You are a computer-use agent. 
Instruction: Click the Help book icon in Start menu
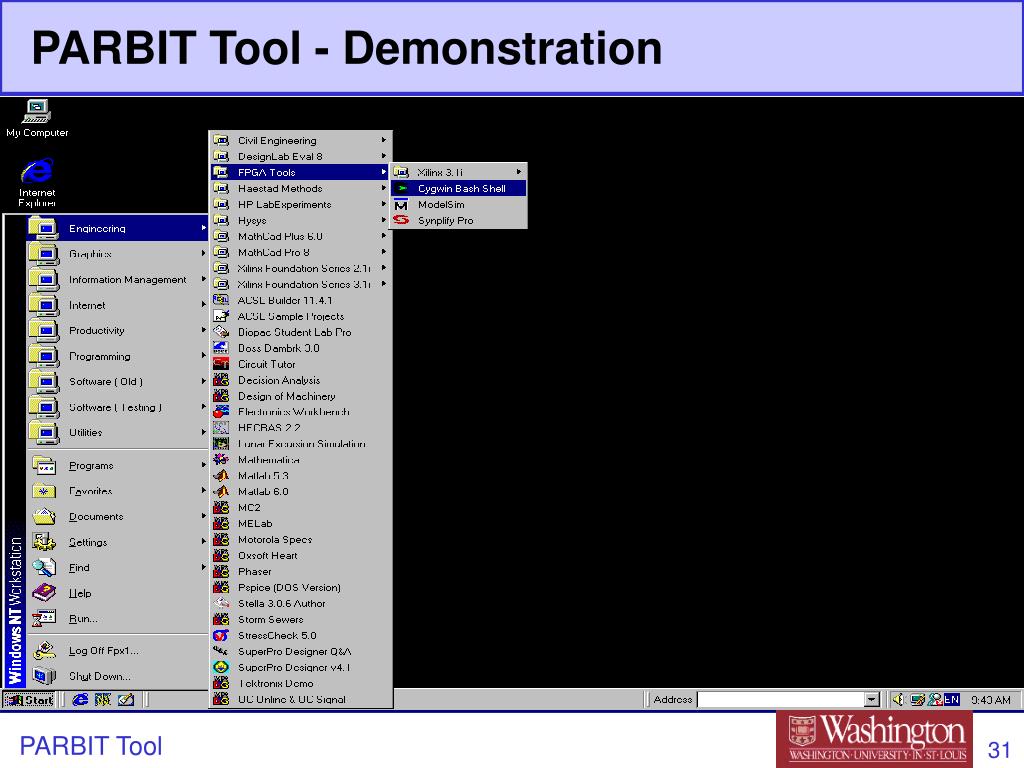pos(44,593)
